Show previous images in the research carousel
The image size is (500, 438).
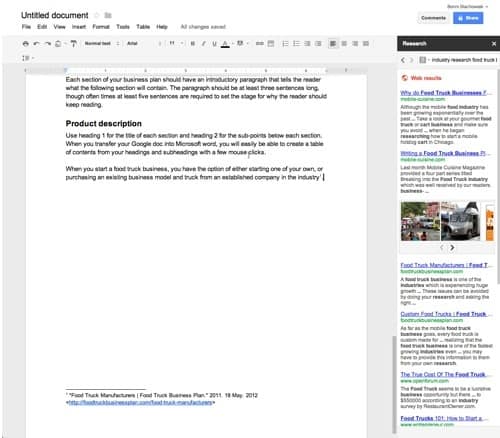click(442, 248)
